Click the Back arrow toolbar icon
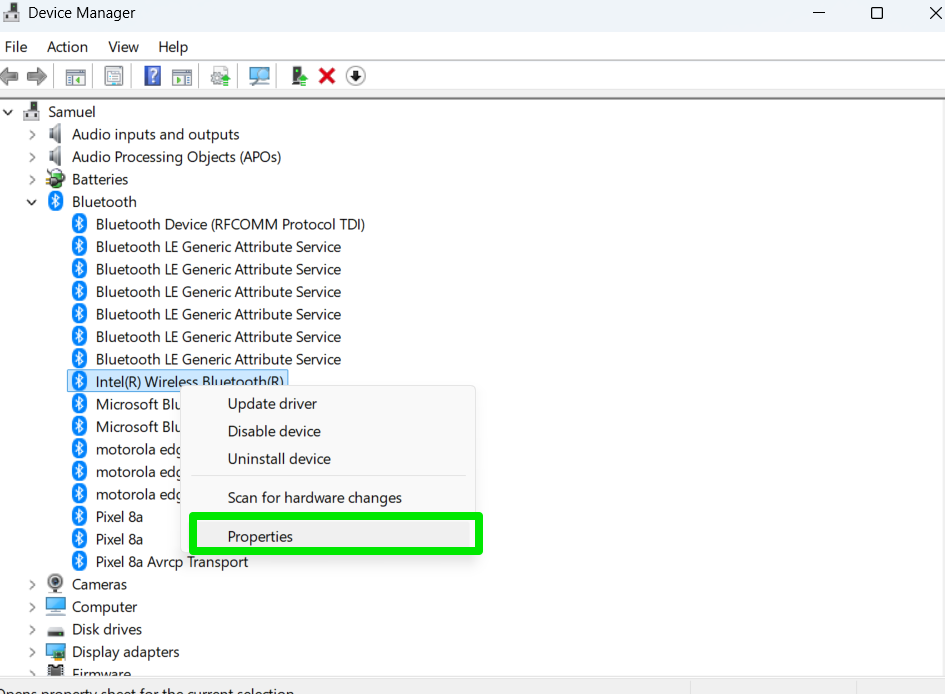Viewport: 945px width, 694px height. pos(10,77)
